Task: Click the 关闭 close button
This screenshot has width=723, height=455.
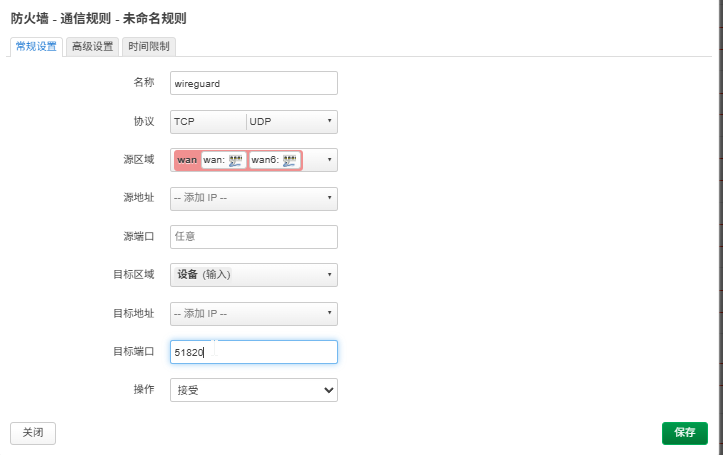Action: pos(33,433)
